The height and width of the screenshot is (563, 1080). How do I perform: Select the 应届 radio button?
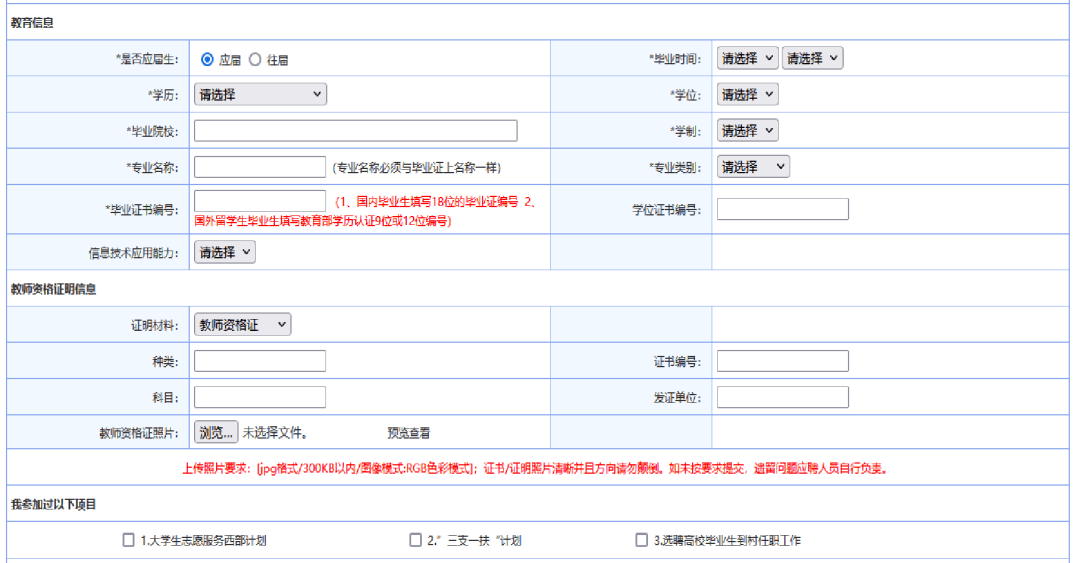click(x=207, y=60)
